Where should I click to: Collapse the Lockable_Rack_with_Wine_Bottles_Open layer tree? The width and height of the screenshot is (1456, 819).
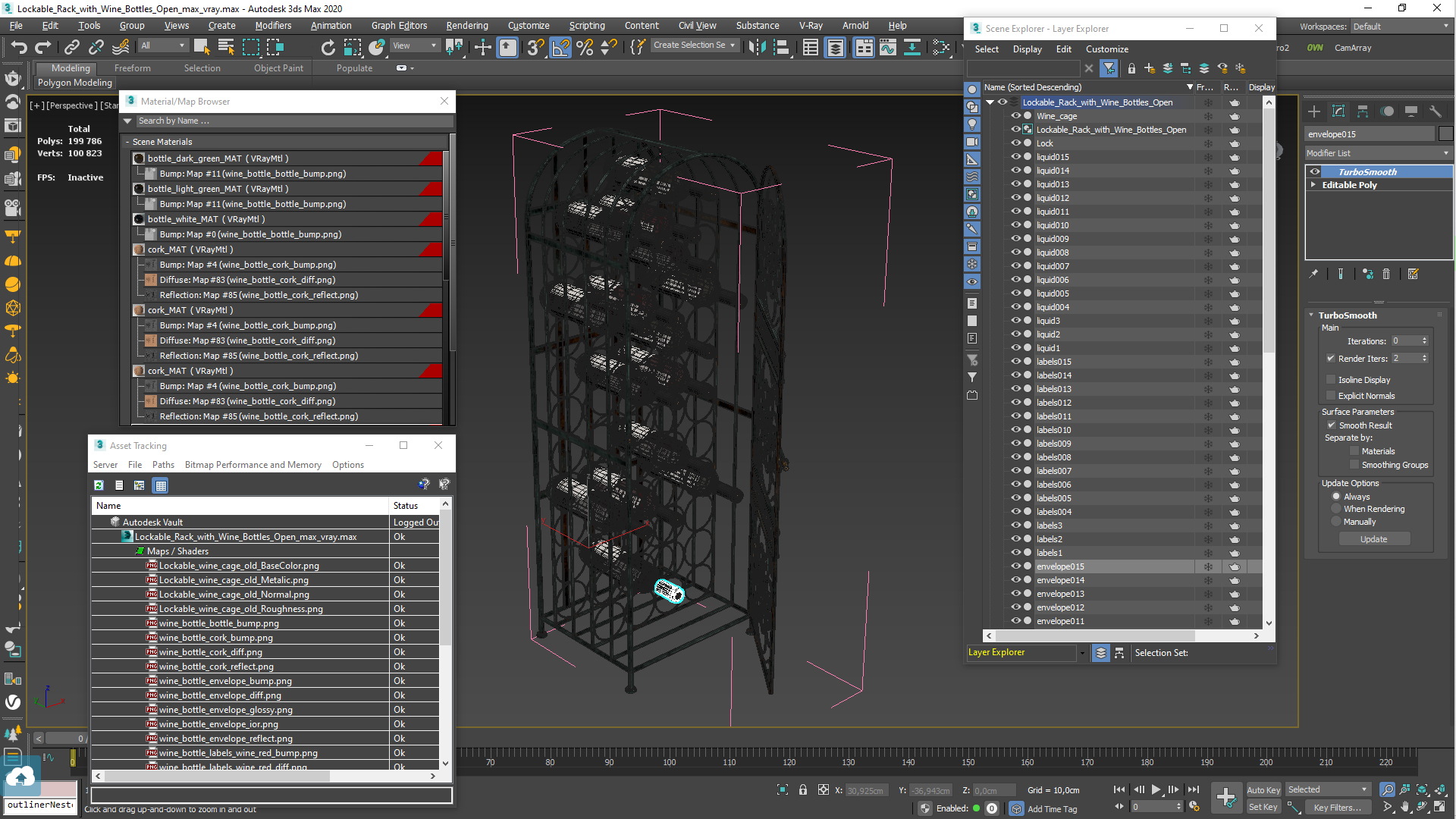pos(990,102)
